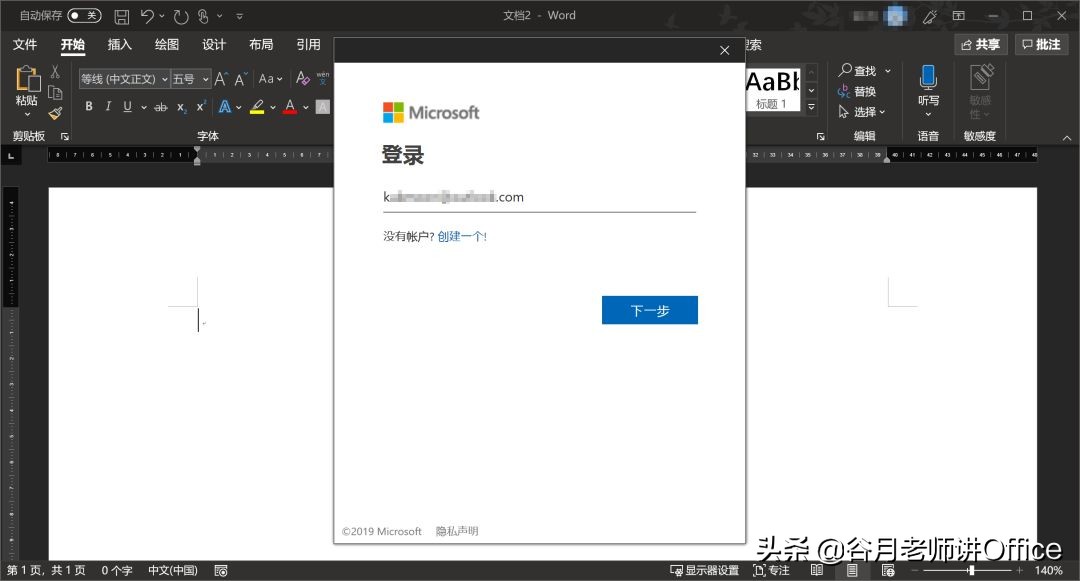Select the 标题 1 heading style

coord(772,89)
